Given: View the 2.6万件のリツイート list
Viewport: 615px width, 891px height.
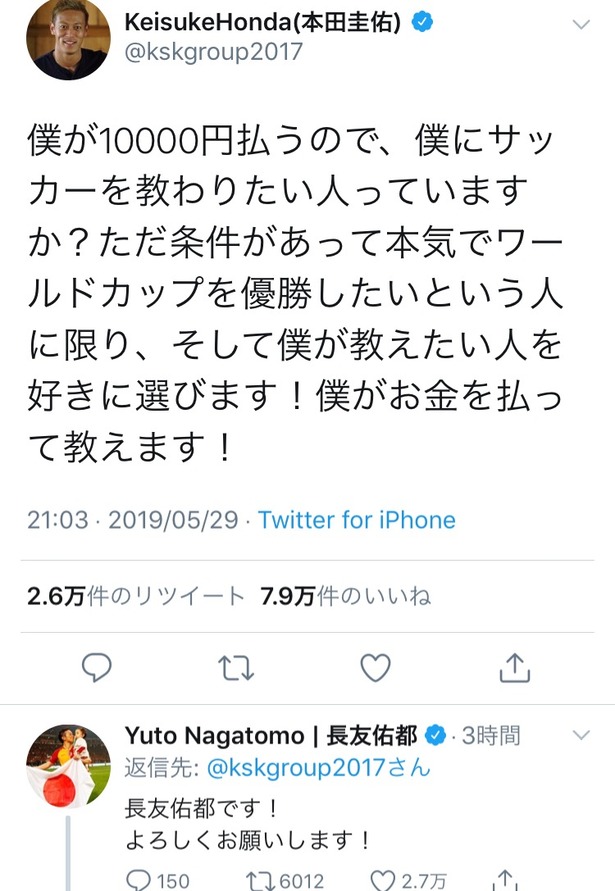Looking at the screenshot, I should (136, 596).
